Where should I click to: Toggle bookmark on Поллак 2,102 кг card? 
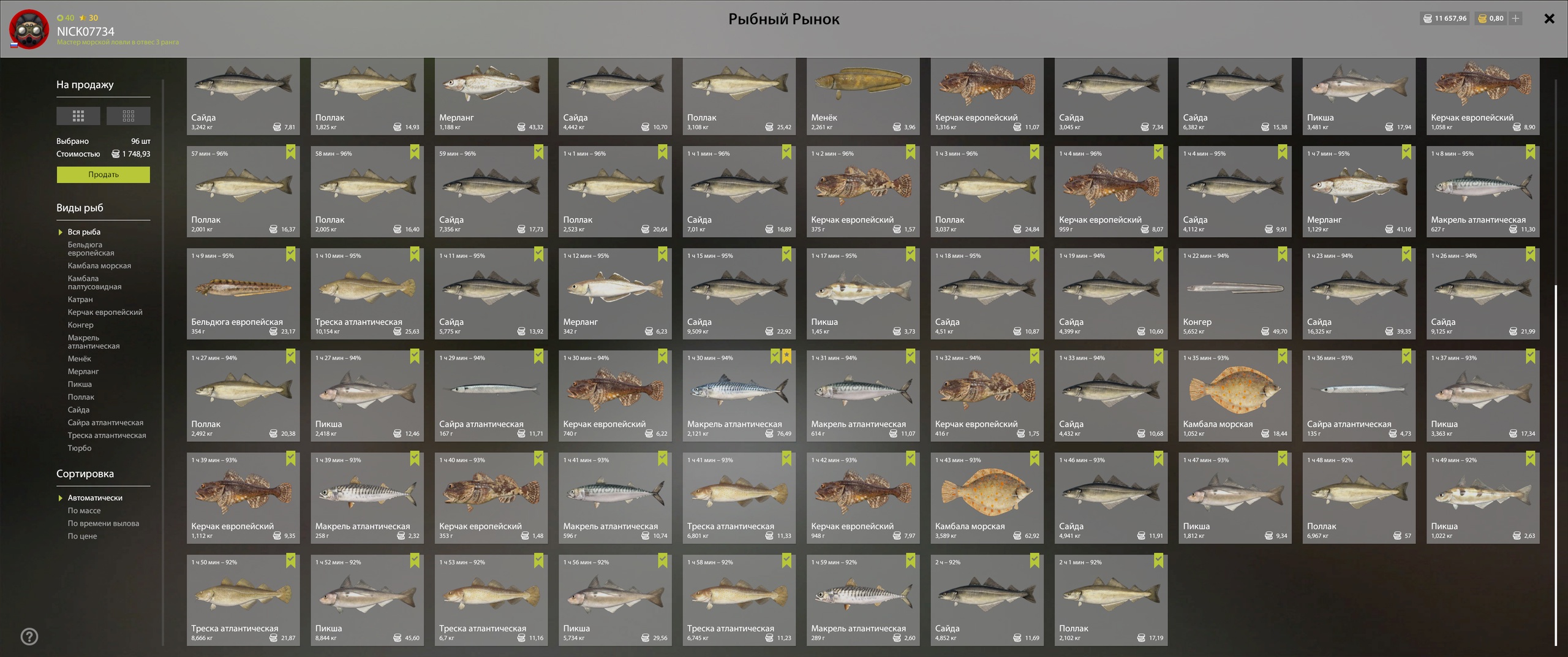pos(1159,561)
